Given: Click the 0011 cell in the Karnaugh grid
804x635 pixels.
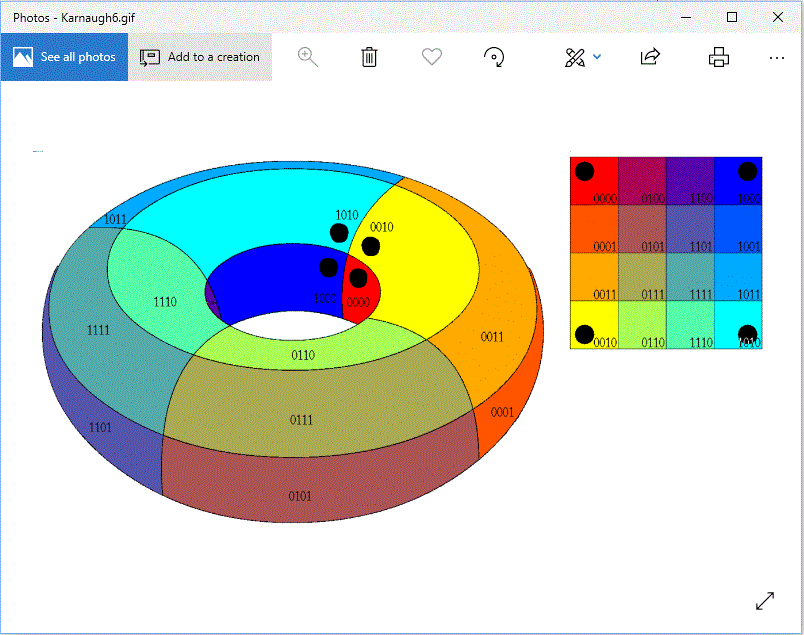Looking at the screenshot, I should point(594,277).
